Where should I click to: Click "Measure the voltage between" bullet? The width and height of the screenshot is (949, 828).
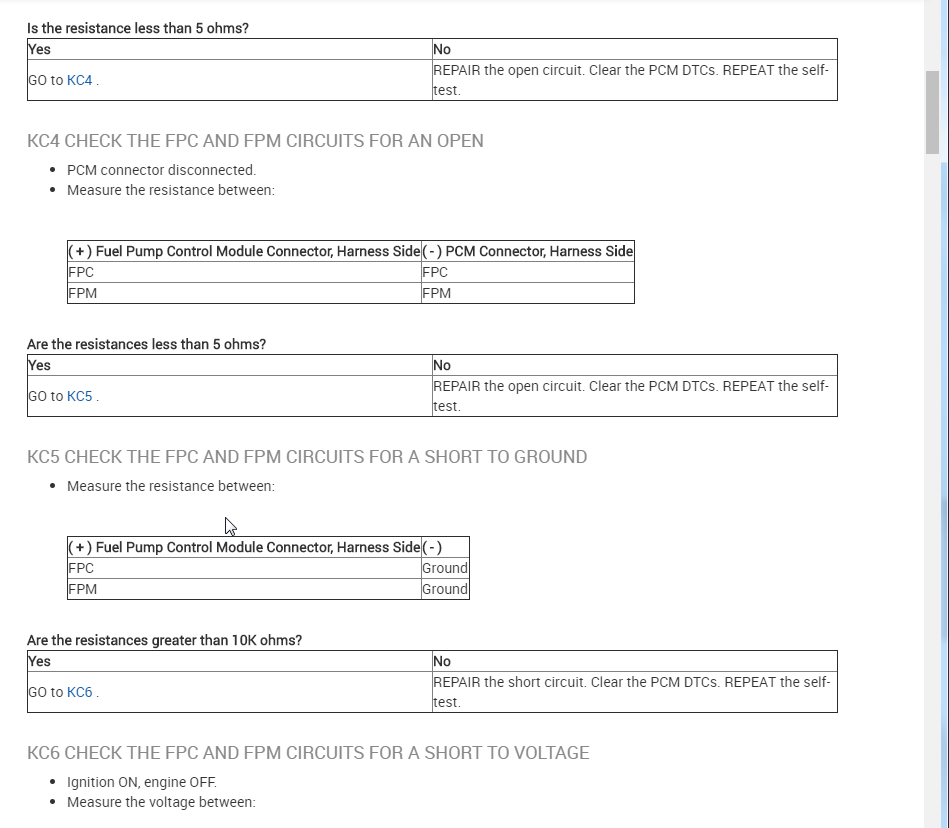tap(161, 802)
